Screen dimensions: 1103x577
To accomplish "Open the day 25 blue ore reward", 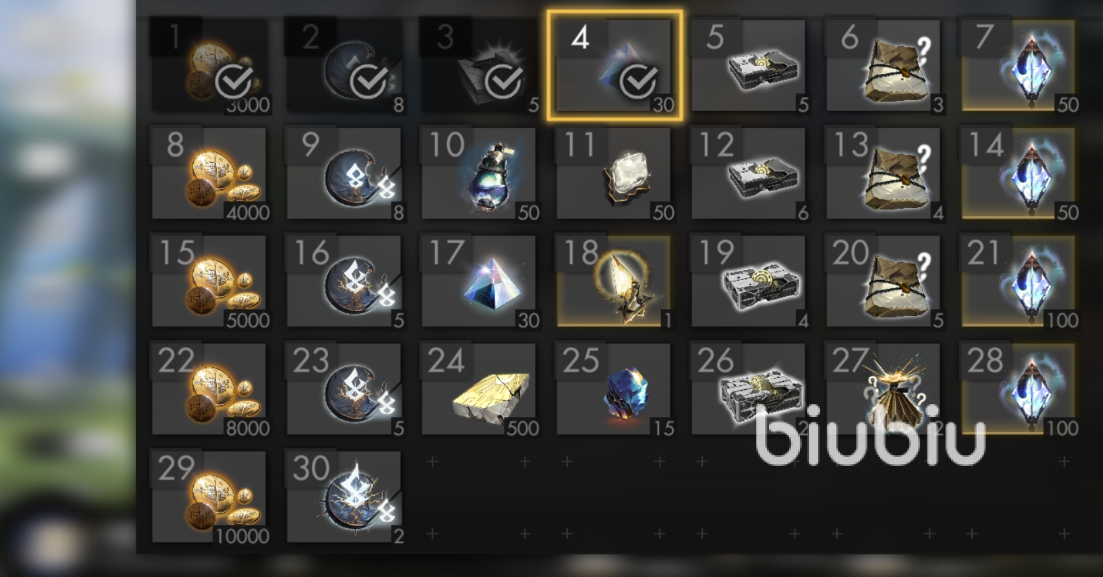I will 614,389.
